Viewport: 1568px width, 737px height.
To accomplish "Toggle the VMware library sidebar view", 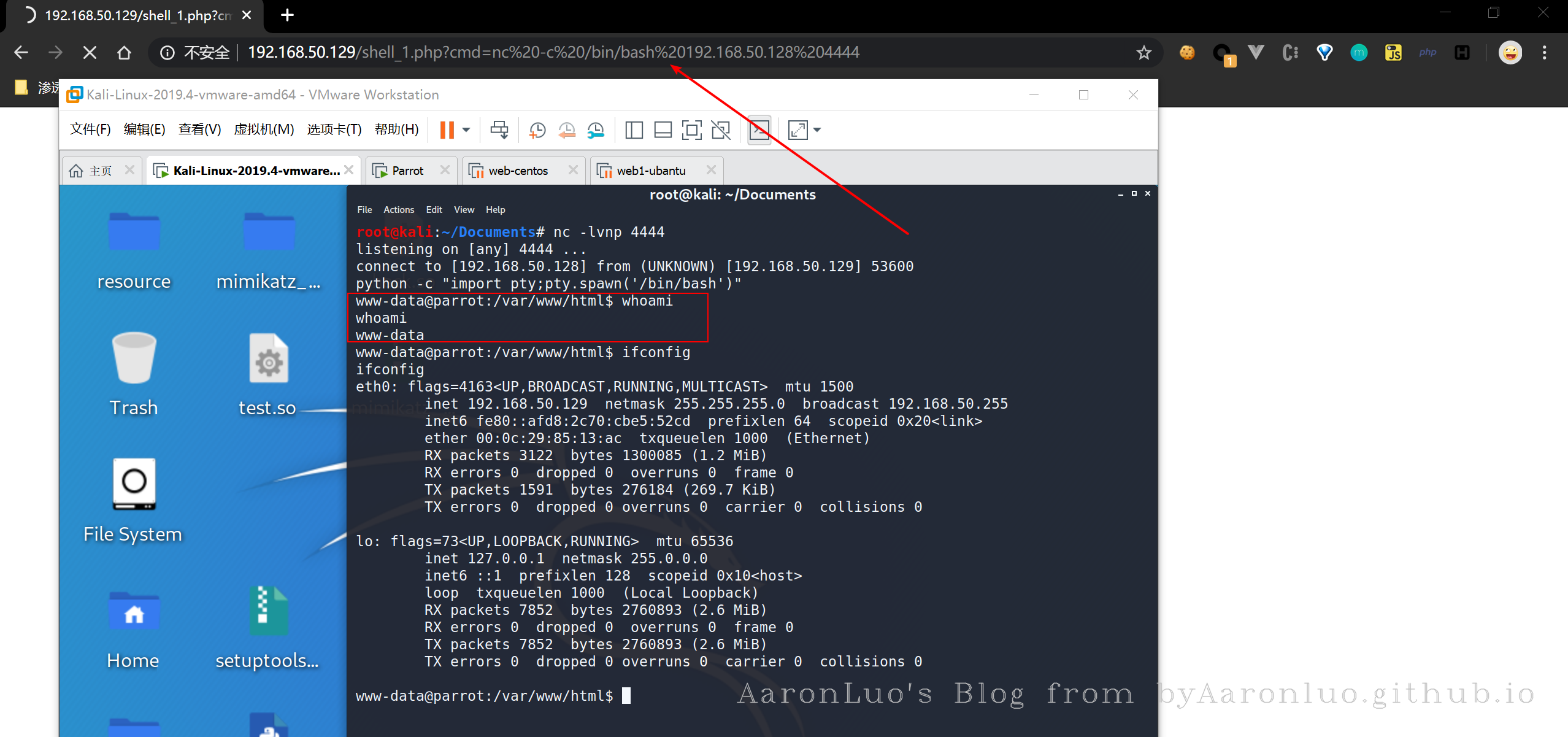I will [x=634, y=130].
